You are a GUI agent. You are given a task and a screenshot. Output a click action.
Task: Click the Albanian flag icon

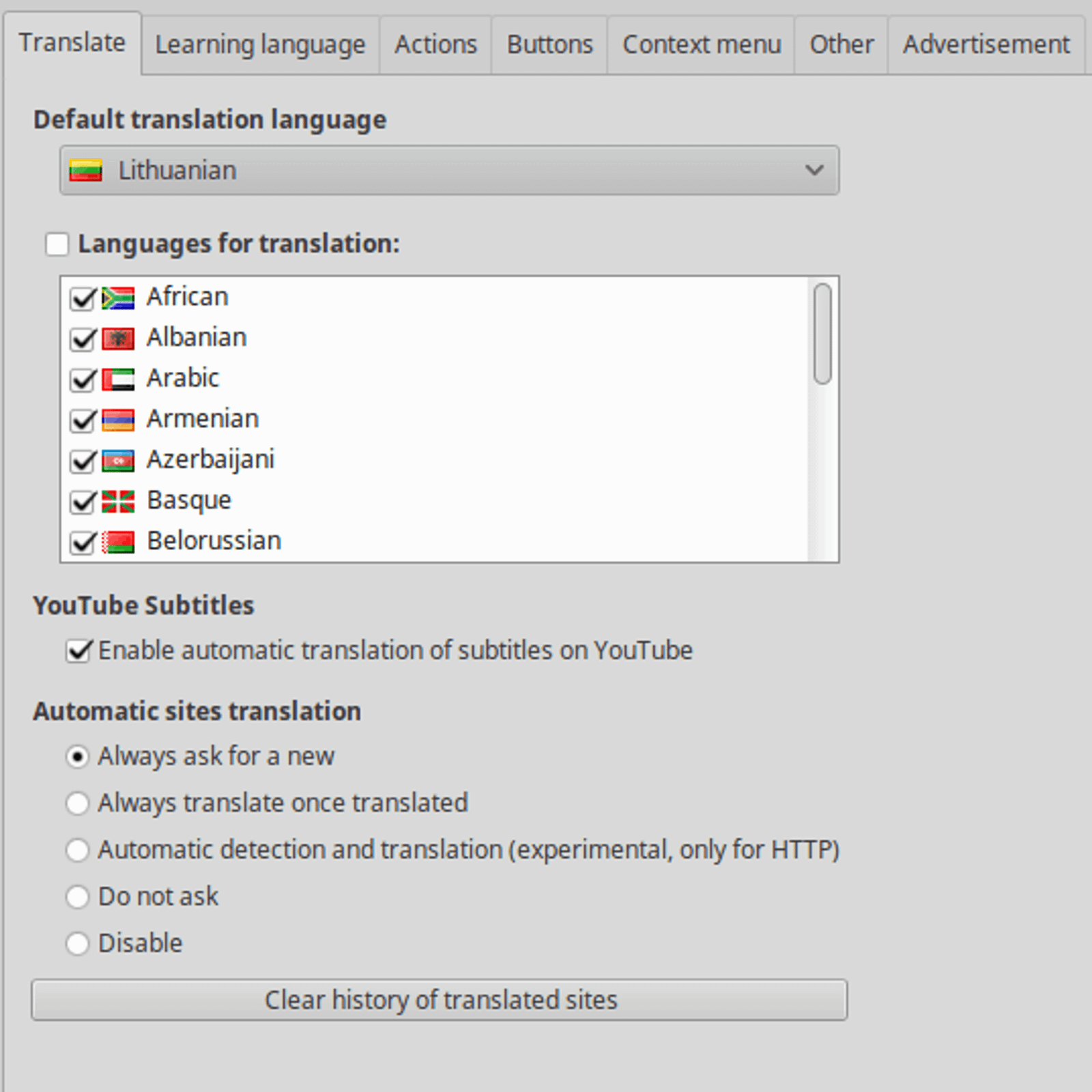(x=118, y=339)
